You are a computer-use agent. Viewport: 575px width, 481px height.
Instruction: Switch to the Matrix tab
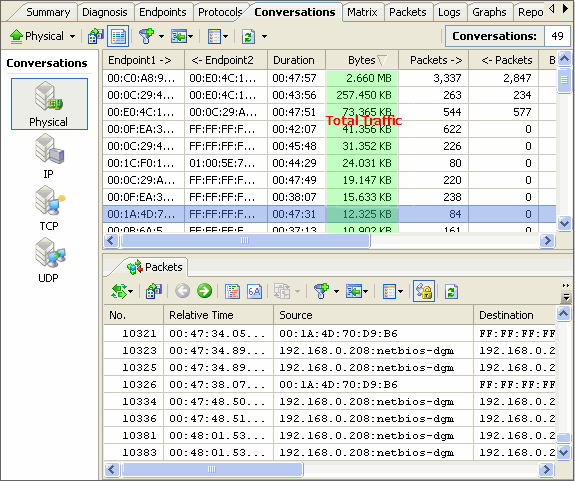tap(362, 12)
